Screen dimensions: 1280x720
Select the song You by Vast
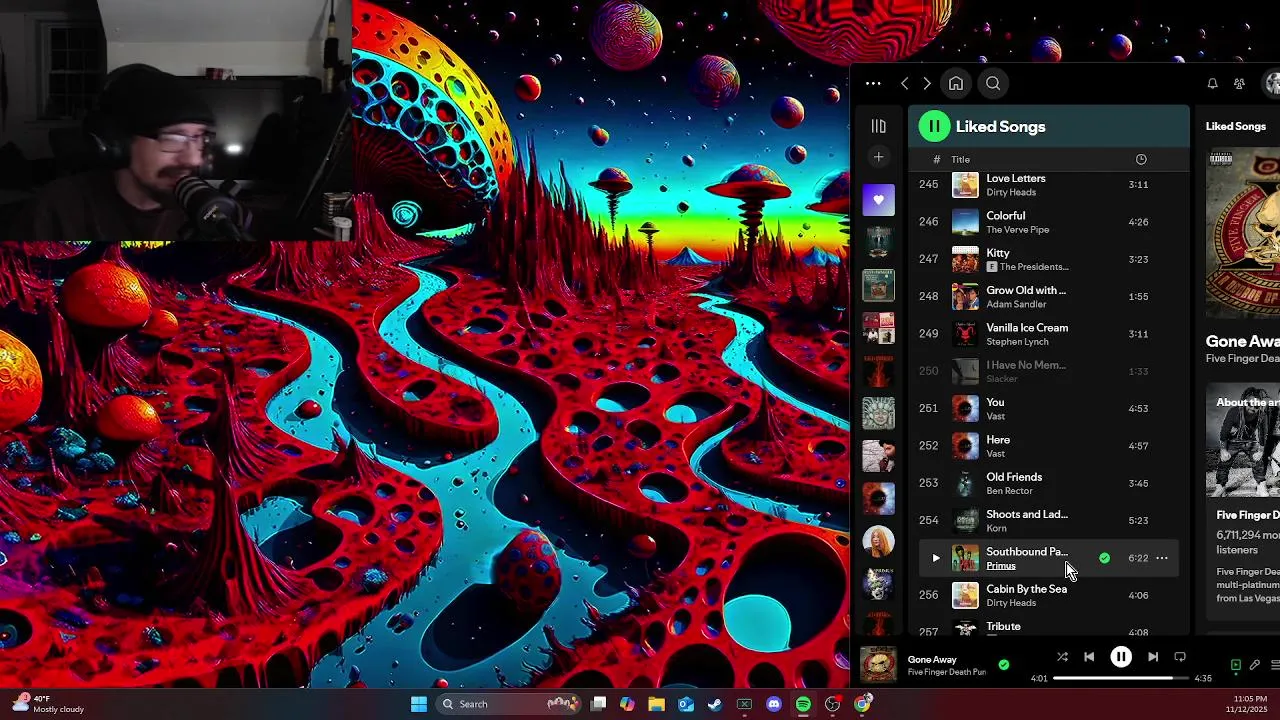click(x=1048, y=409)
